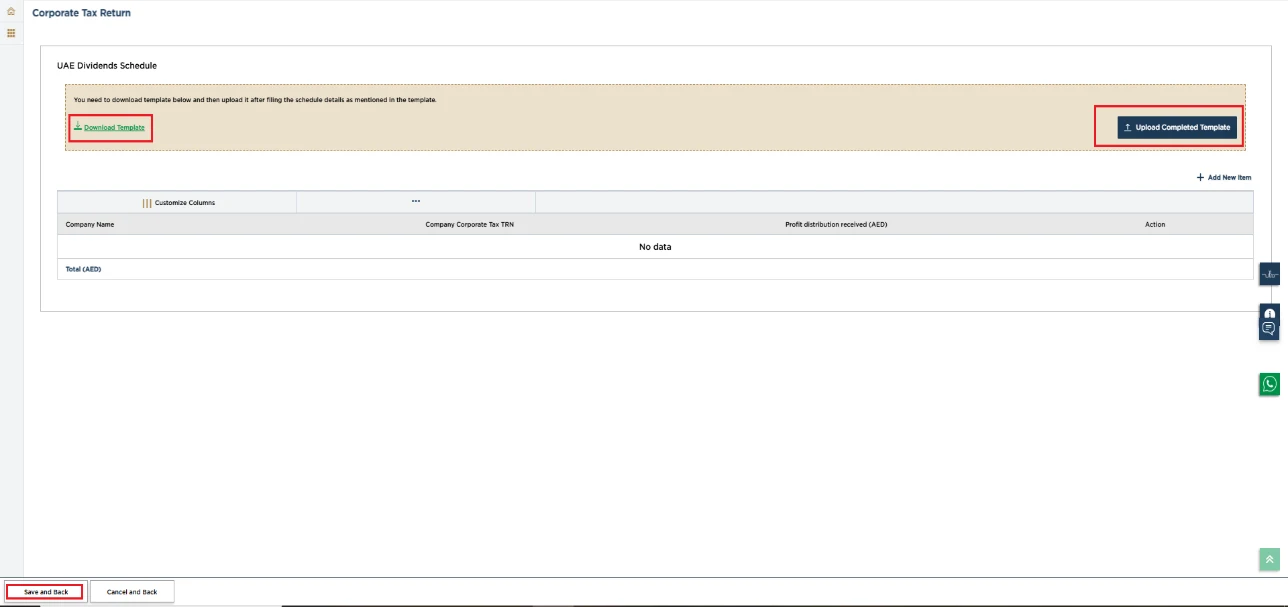Open Customize Columns
This screenshot has height=607, width=1288.
click(x=178, y=202)
